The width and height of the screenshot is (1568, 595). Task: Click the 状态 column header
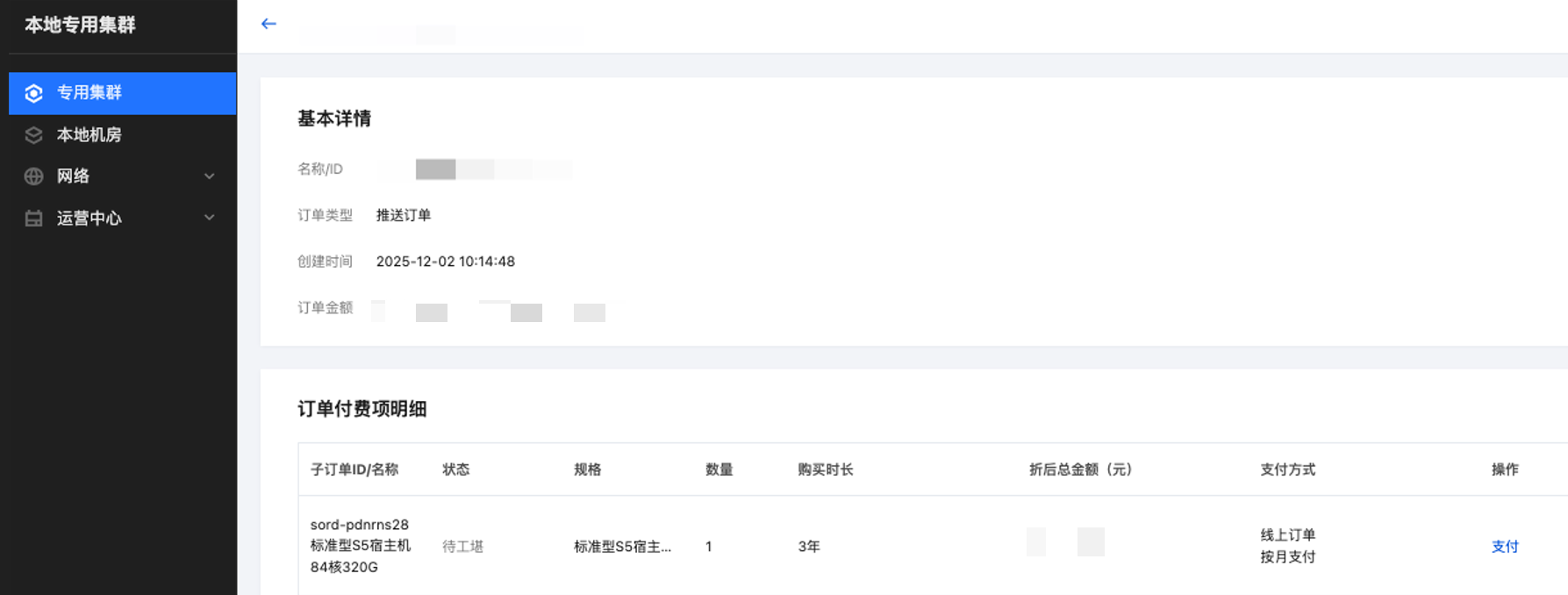(x=456, y=470)
